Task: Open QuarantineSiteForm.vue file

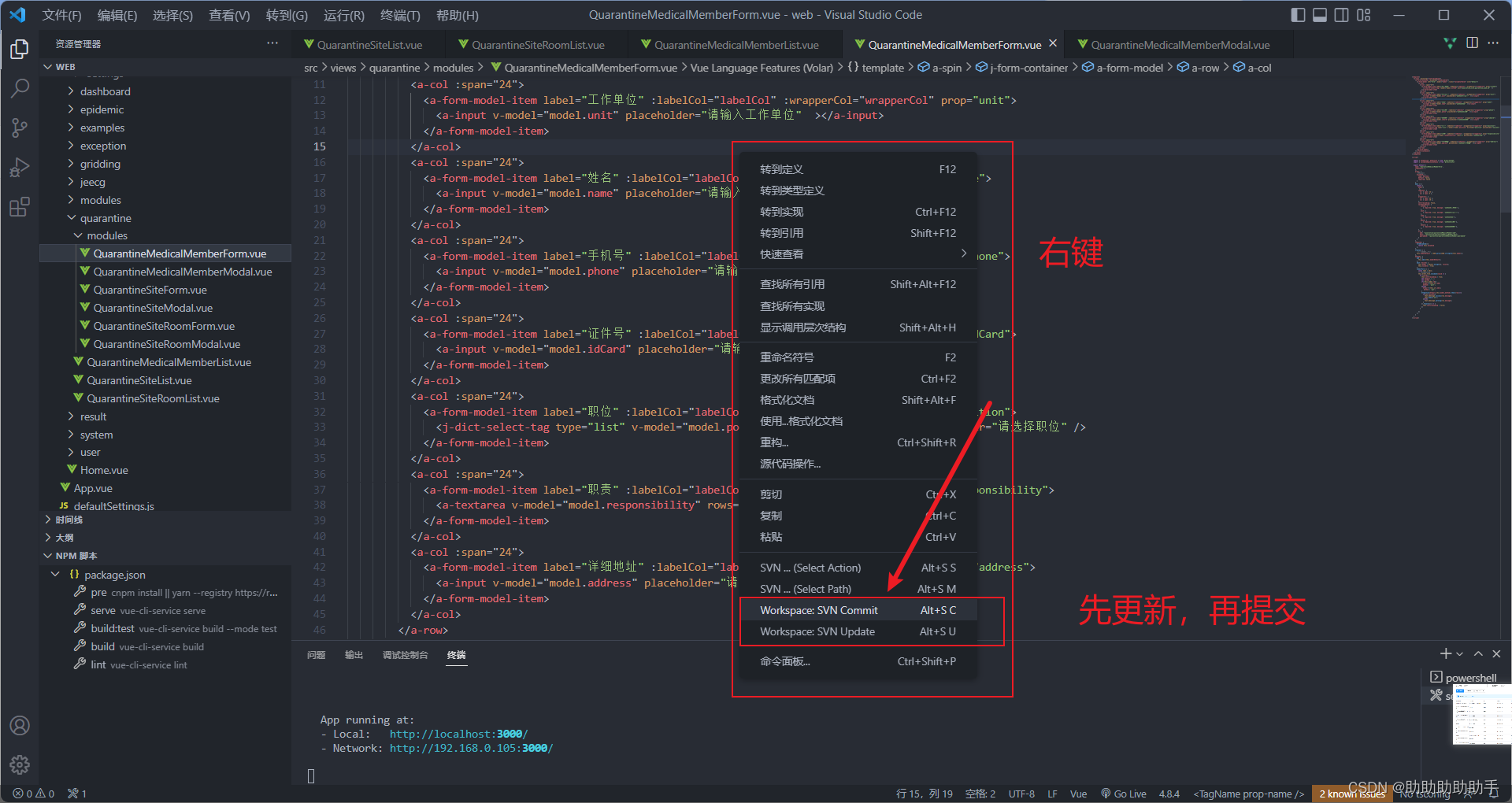Action: pos(150,290)
